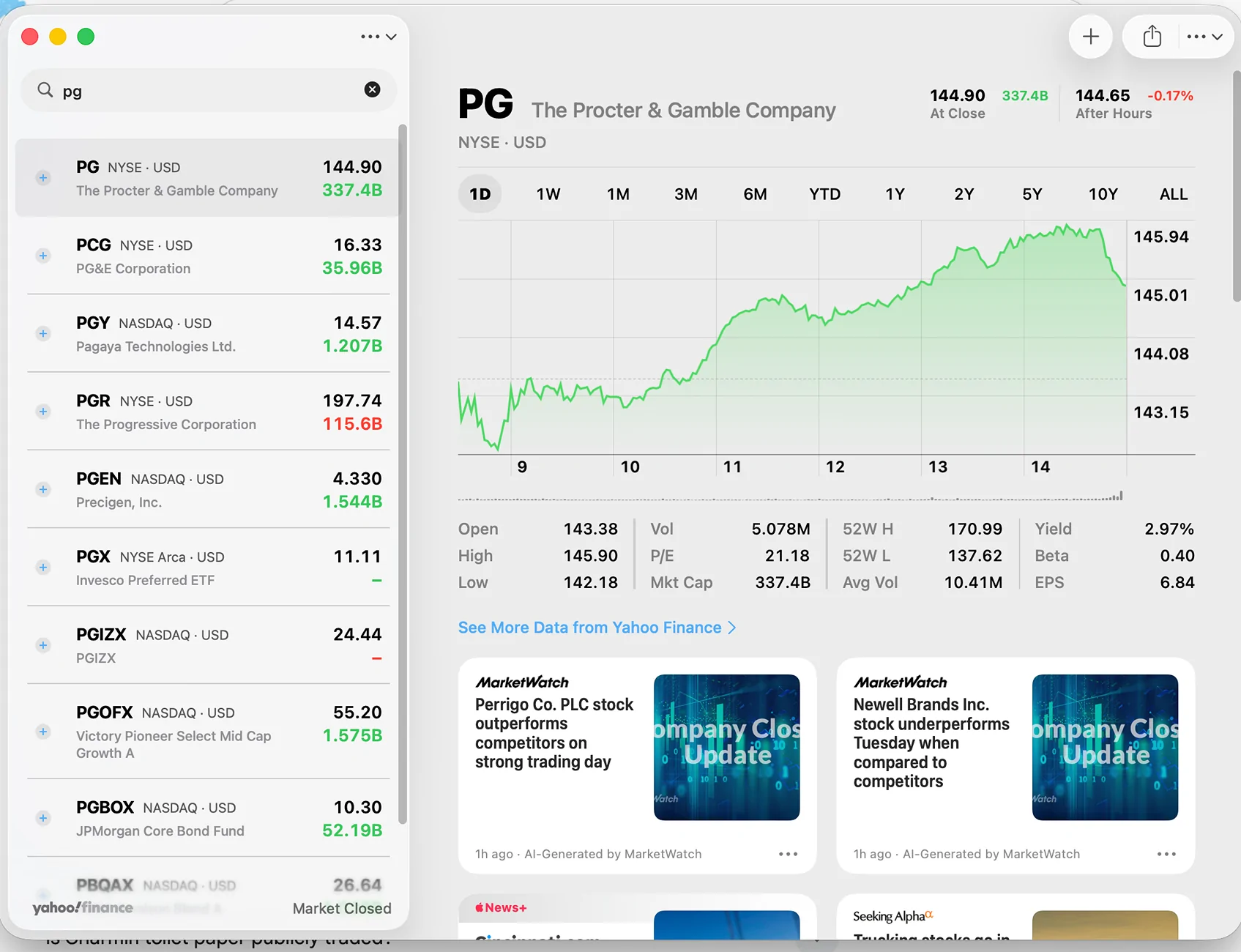Select the ALL chart range
Screen dimensions: 1241x952
coord(1174,194)
